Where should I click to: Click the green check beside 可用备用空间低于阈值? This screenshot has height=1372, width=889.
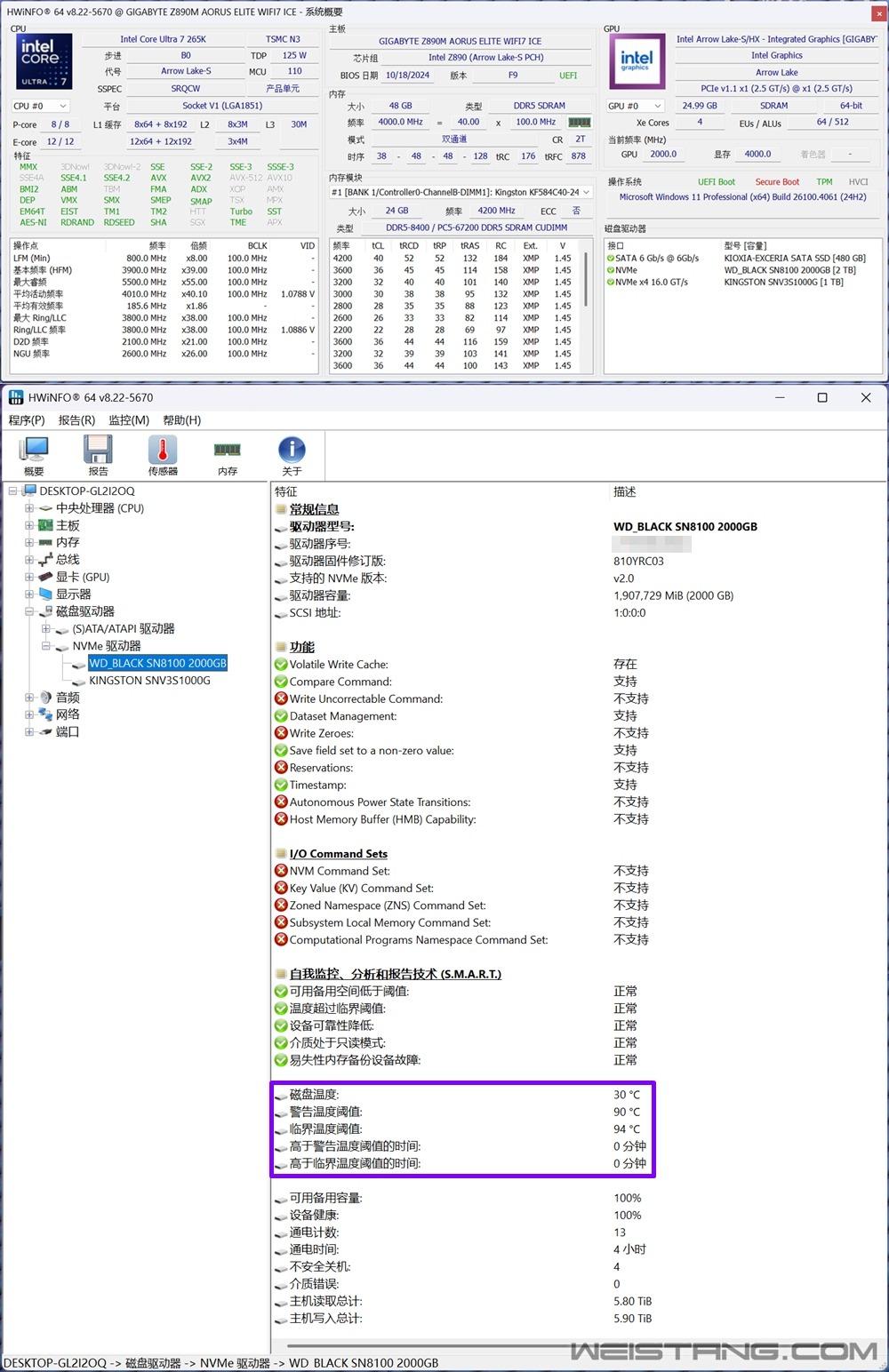coord(281,992)
